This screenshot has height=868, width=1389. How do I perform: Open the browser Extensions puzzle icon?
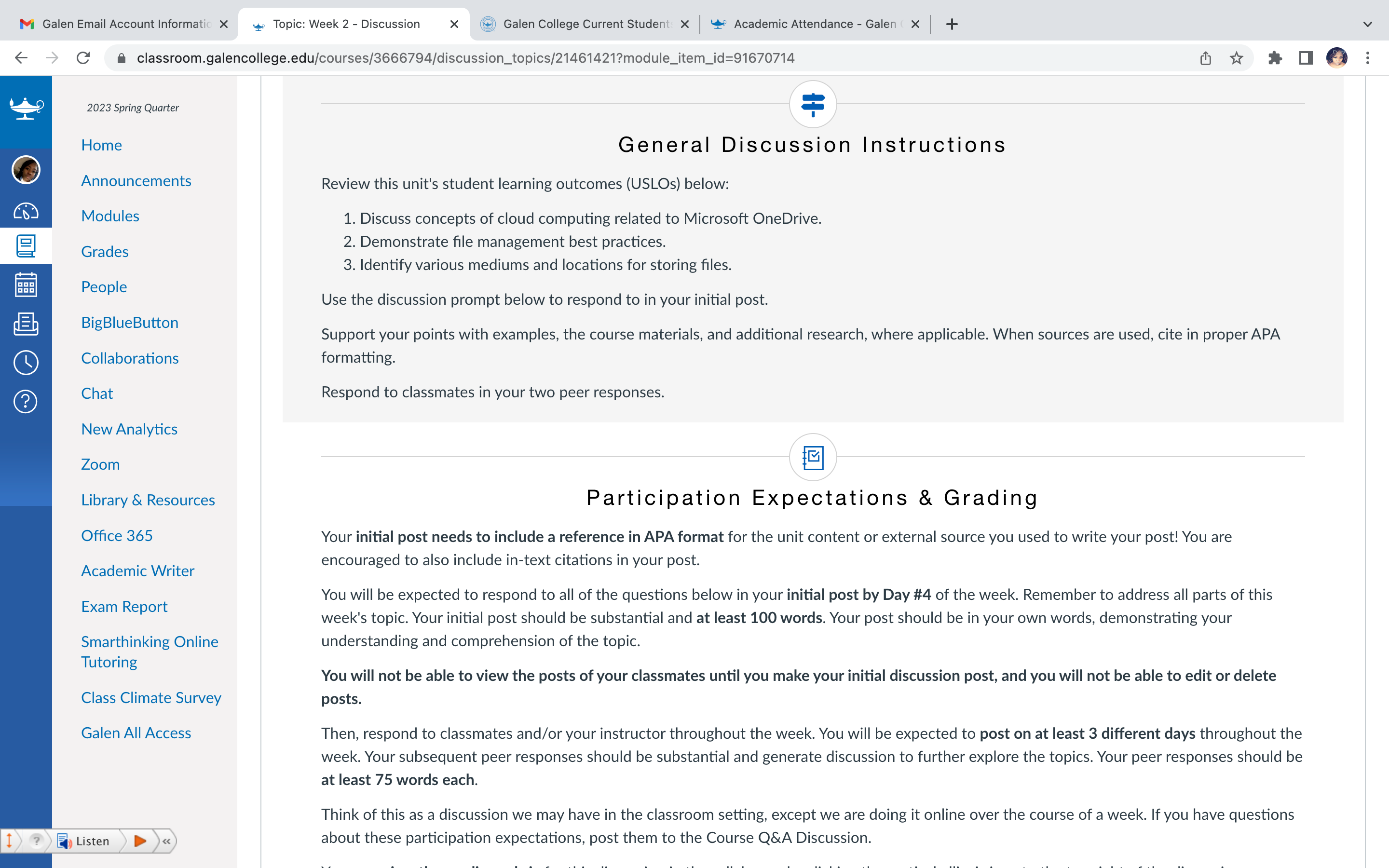tap(1275, 58)
